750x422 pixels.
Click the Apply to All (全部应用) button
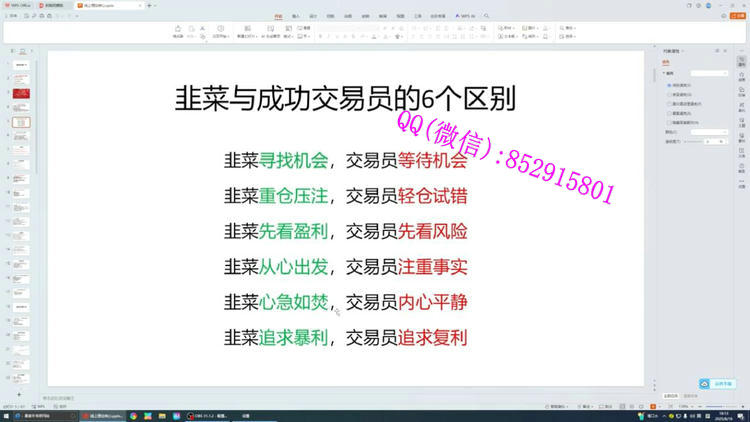673,396
